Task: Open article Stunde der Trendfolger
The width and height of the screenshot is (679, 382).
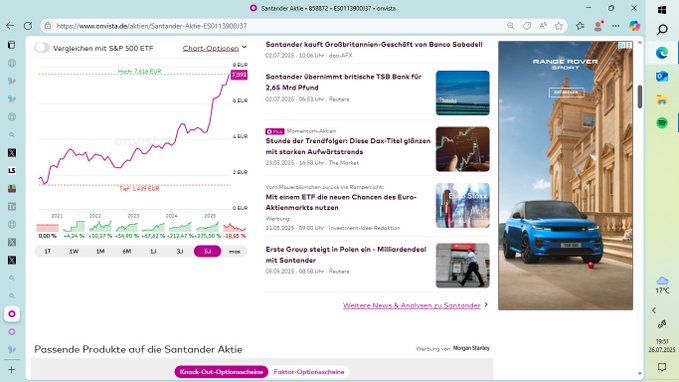Action: [348, 146]
